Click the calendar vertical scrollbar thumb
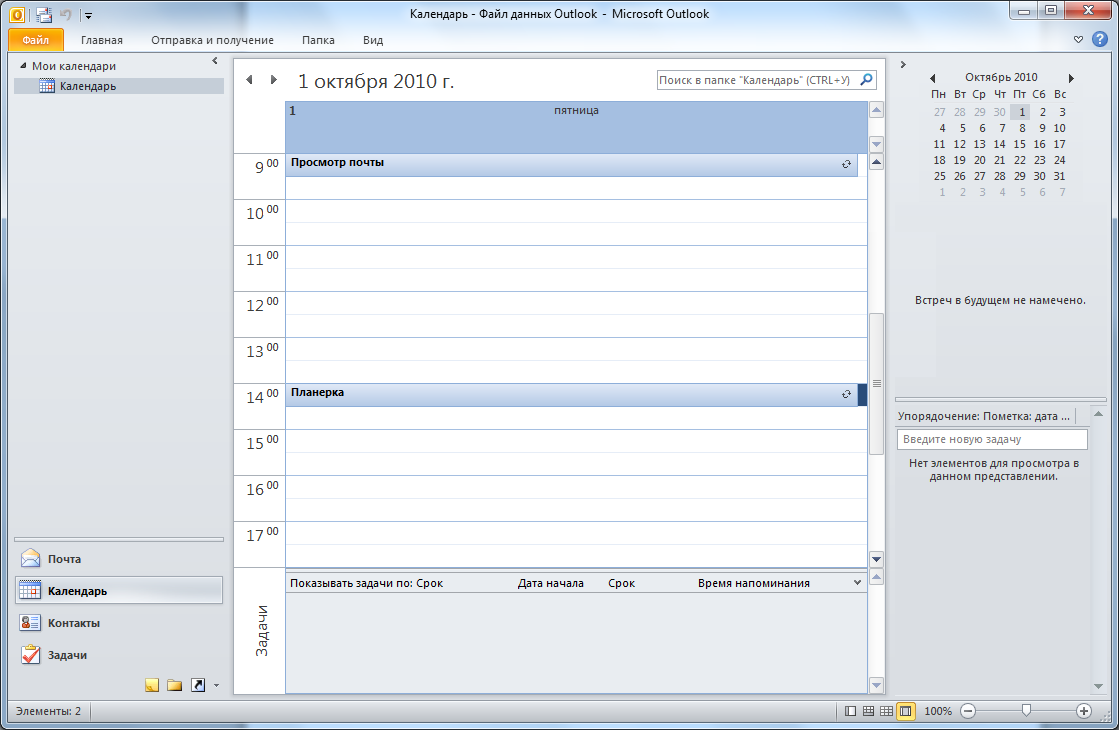This screenshot has height=730, width=1119. [876, 383]
